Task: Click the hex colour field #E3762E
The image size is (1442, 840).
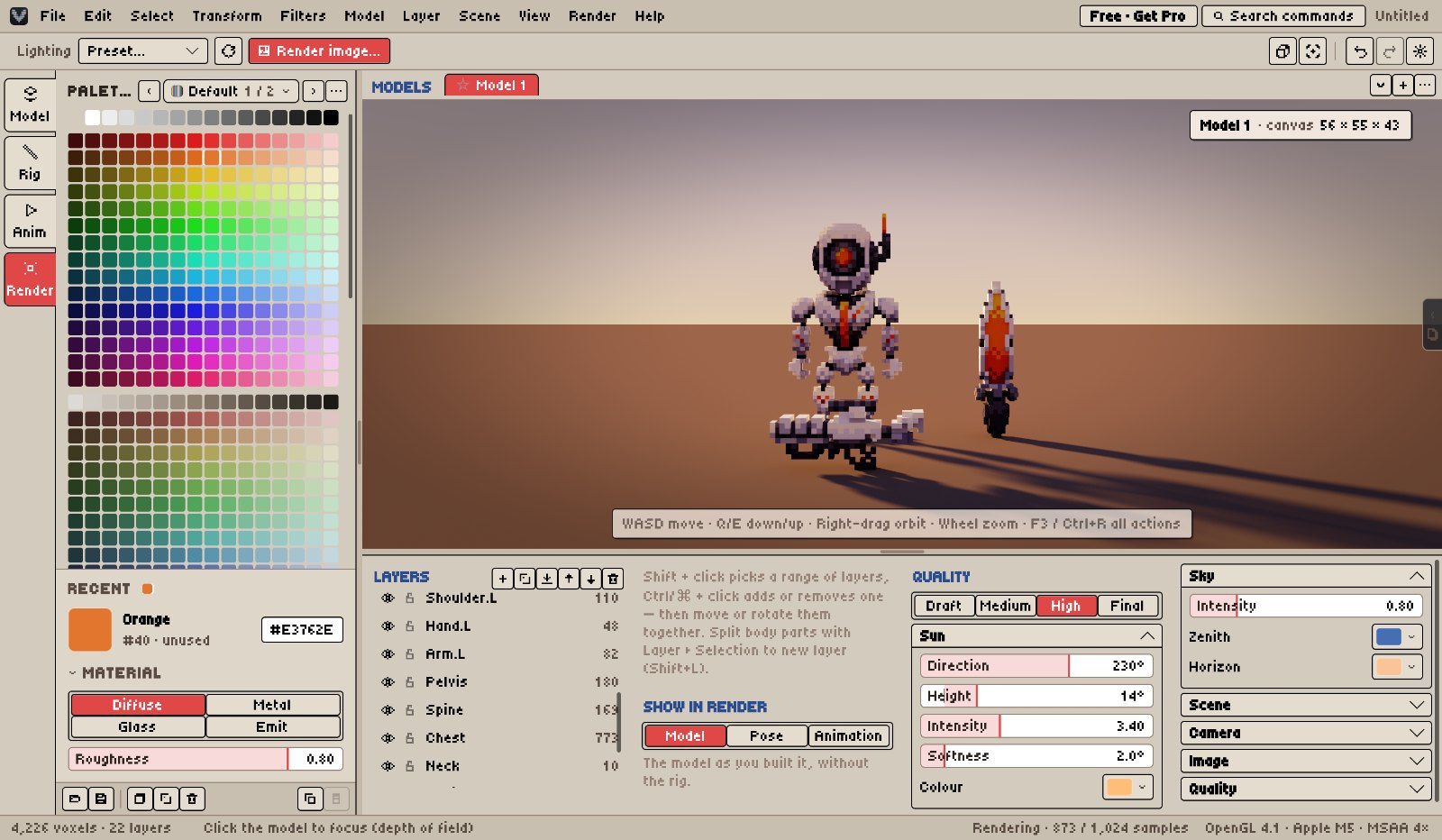Action: tap(302, 630)
